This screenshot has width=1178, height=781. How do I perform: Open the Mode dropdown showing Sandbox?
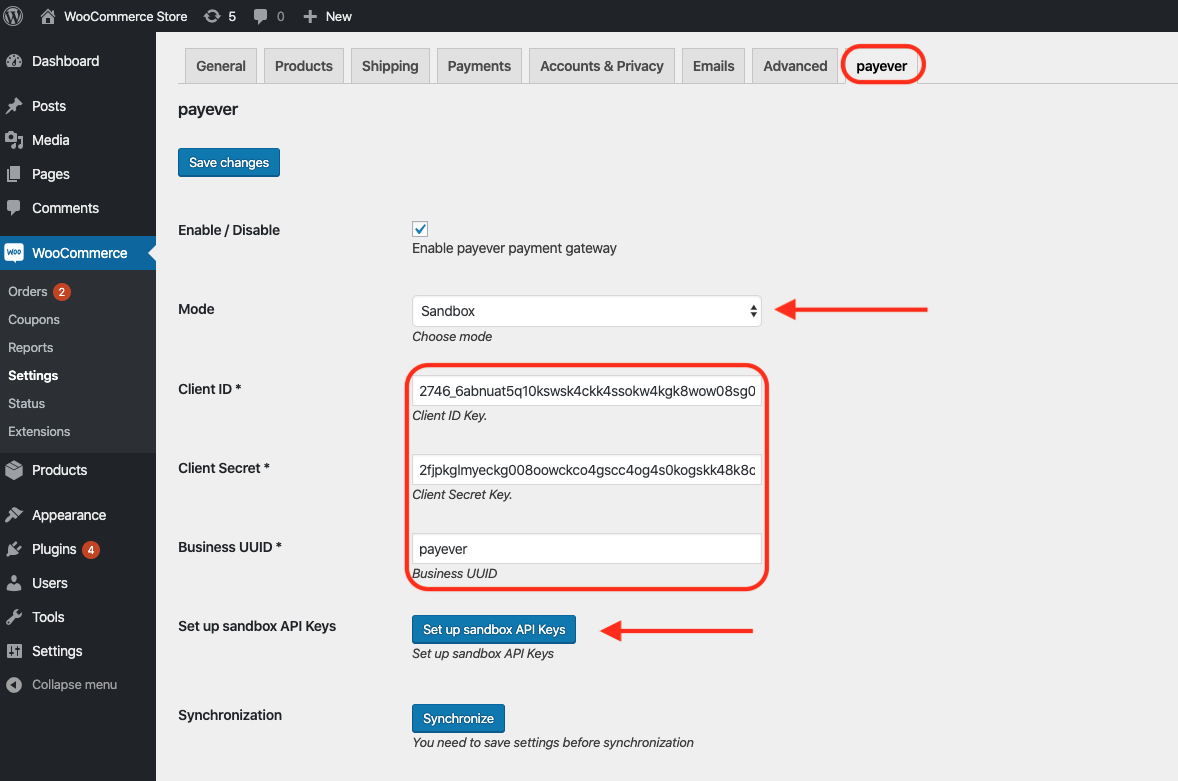[587, 311]
